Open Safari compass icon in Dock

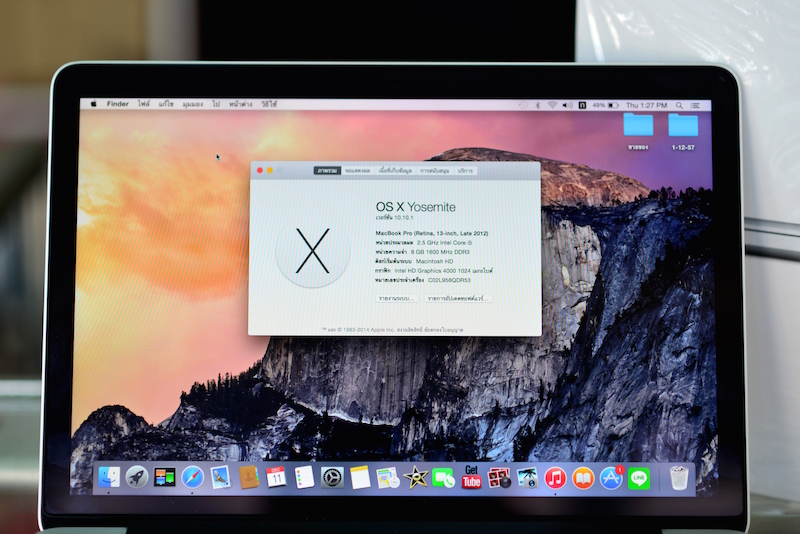click(193, 478)
